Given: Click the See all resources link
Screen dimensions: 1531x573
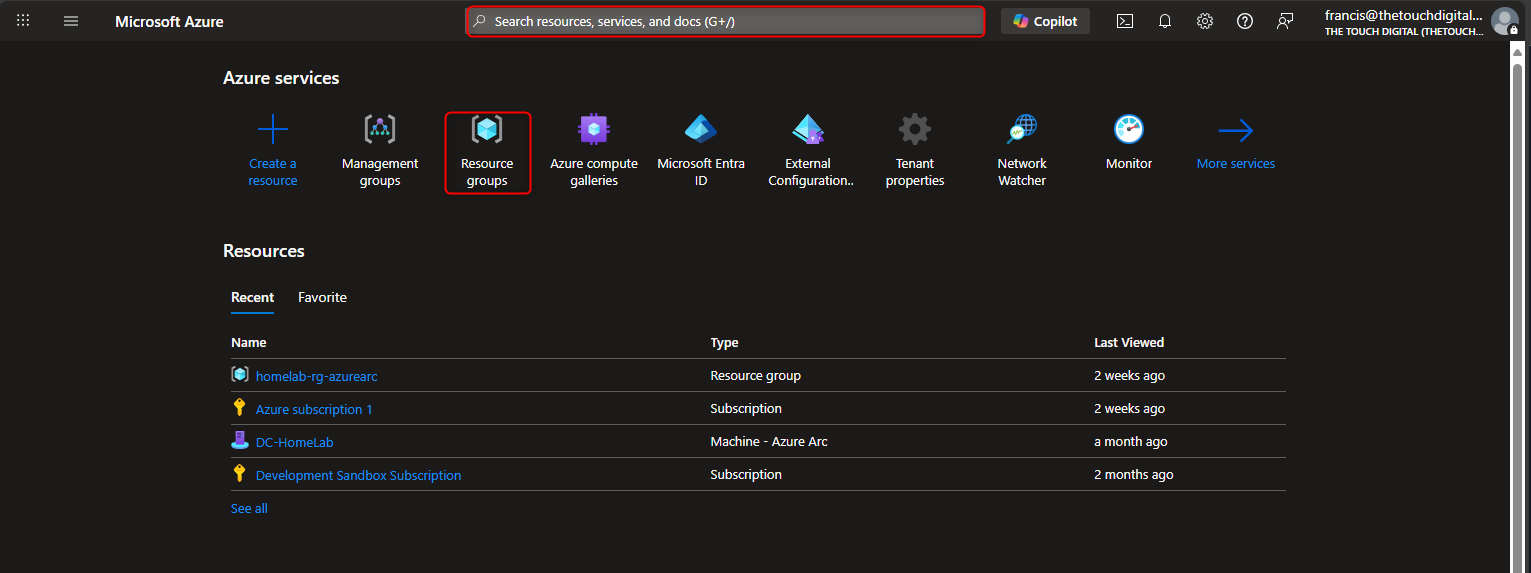Looking at the screenshot, I should pos(249,508).
